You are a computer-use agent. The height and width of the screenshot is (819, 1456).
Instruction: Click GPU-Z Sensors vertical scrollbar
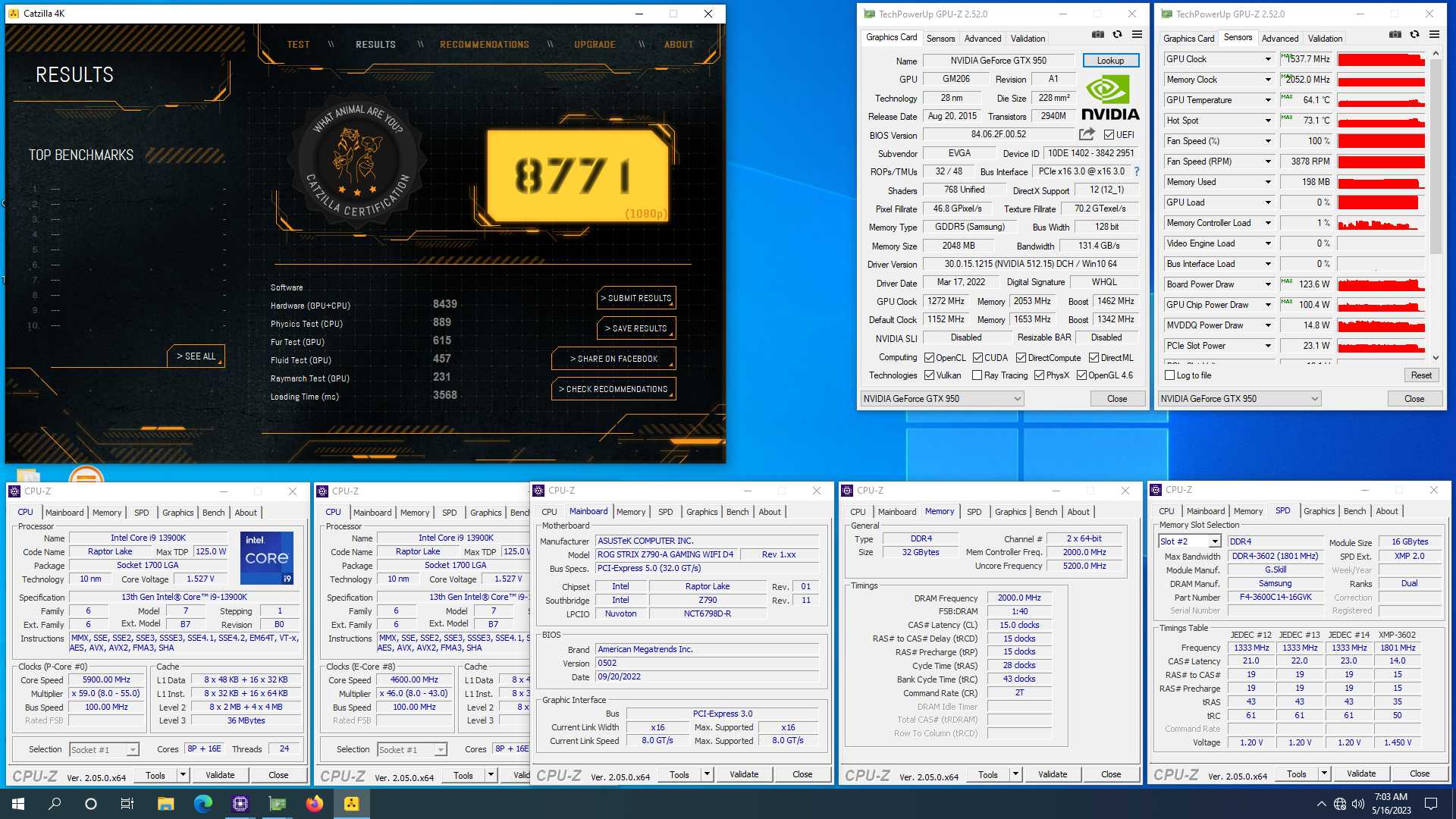1436,205
